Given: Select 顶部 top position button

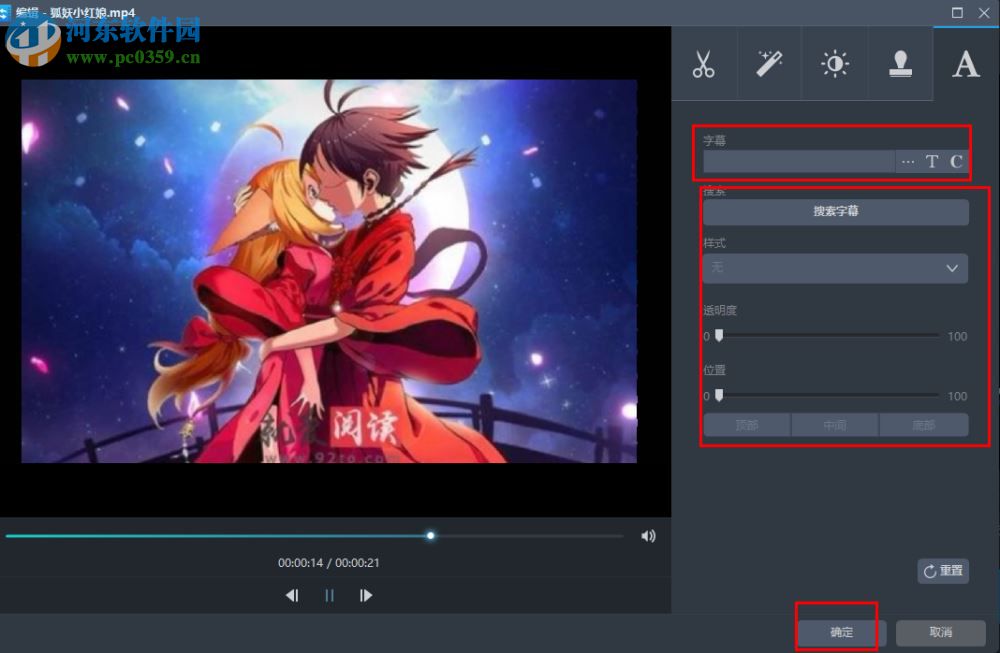Looking at the screenshot, I should coord(747,425).
